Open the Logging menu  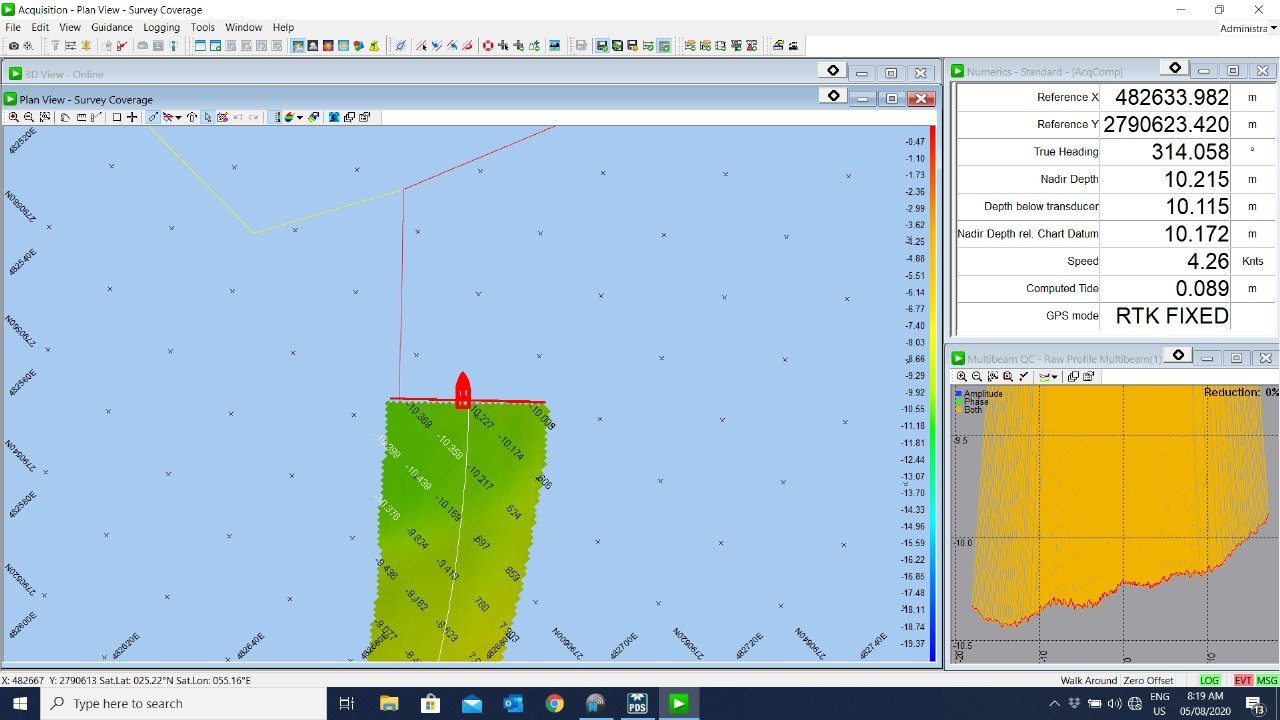coord(161,27)
